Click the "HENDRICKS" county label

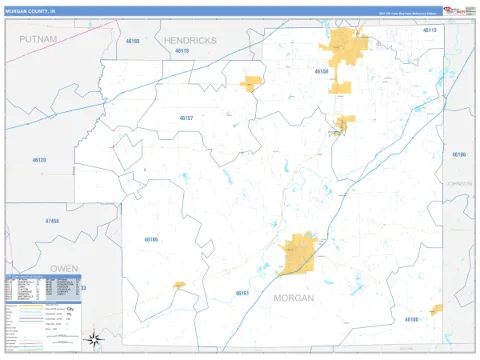coord(190,41)
